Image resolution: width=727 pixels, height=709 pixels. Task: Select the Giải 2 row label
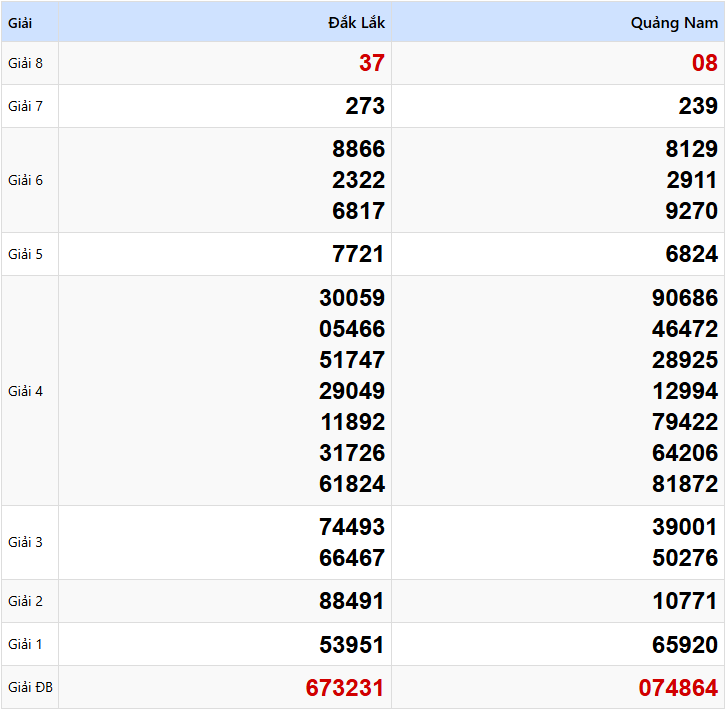pos(26,601)
